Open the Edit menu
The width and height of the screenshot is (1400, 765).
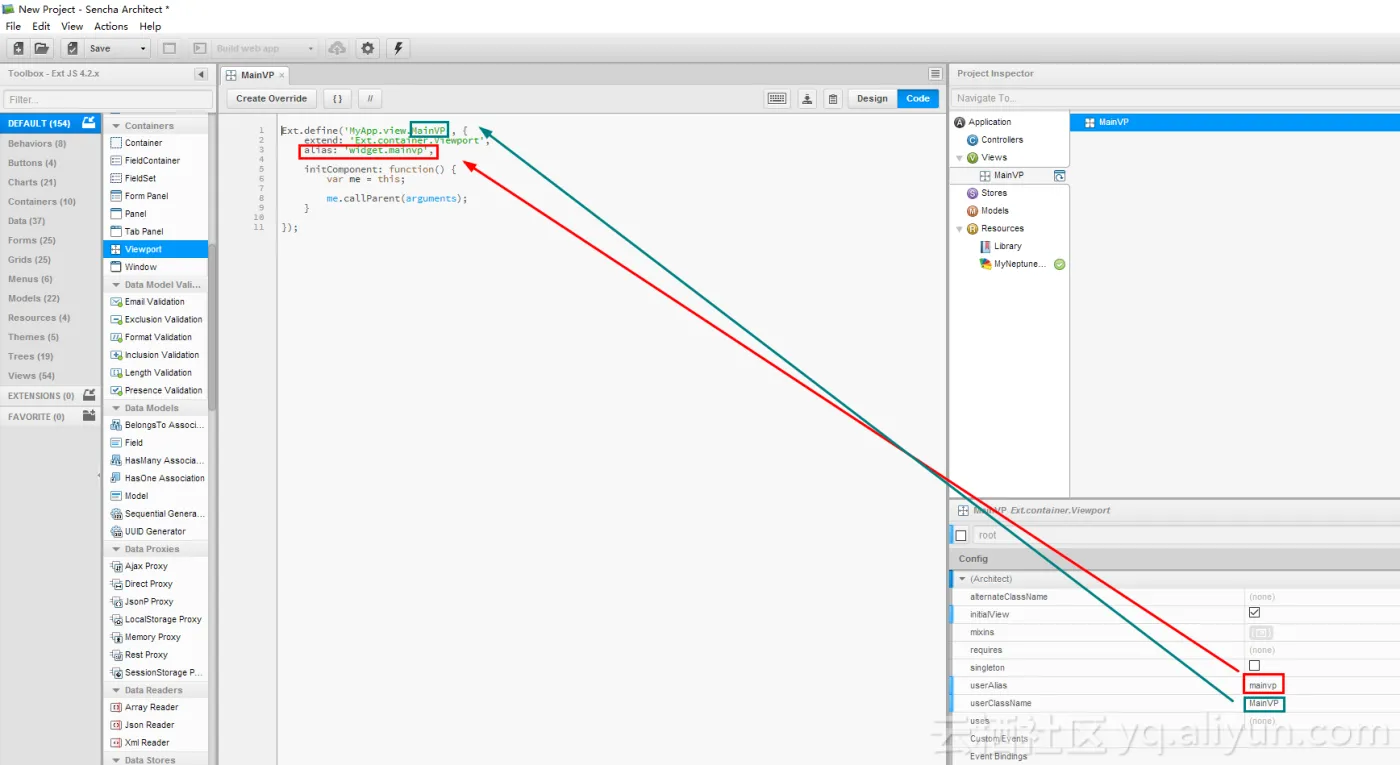pyautogui.click(x=41, y=26)
